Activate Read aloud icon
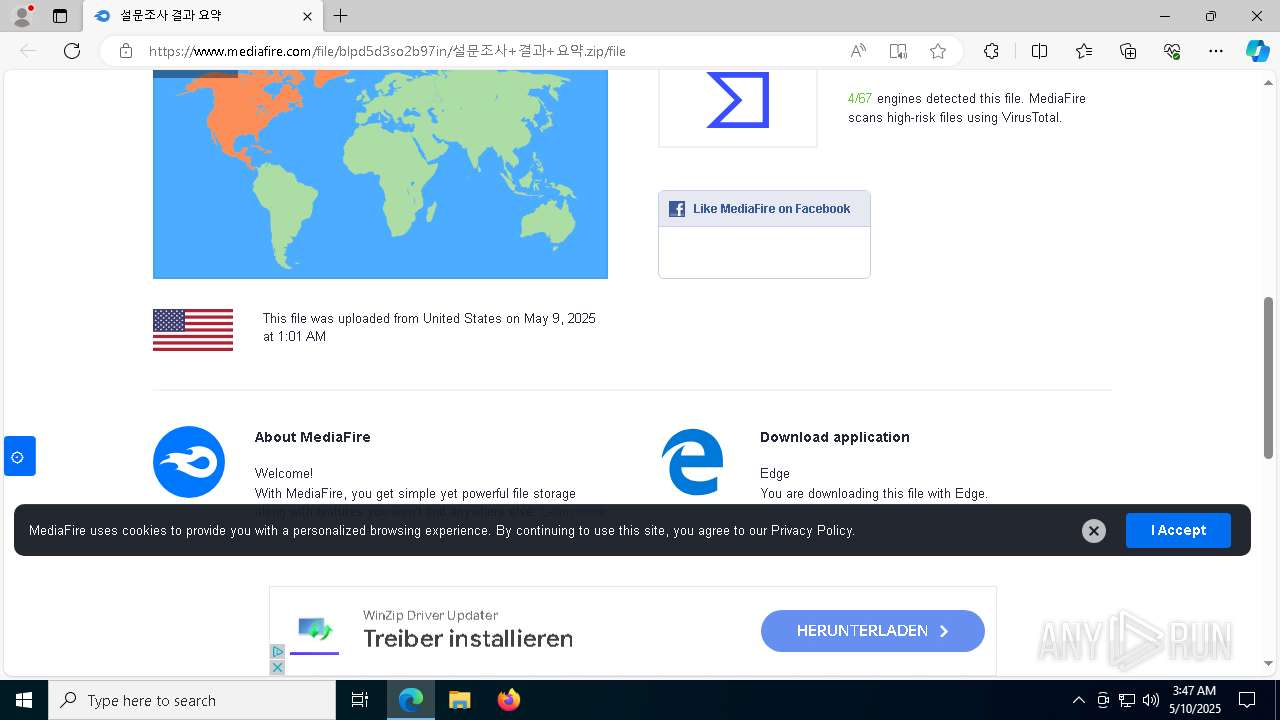This screenshot has width=1280, height=720. 858,51
